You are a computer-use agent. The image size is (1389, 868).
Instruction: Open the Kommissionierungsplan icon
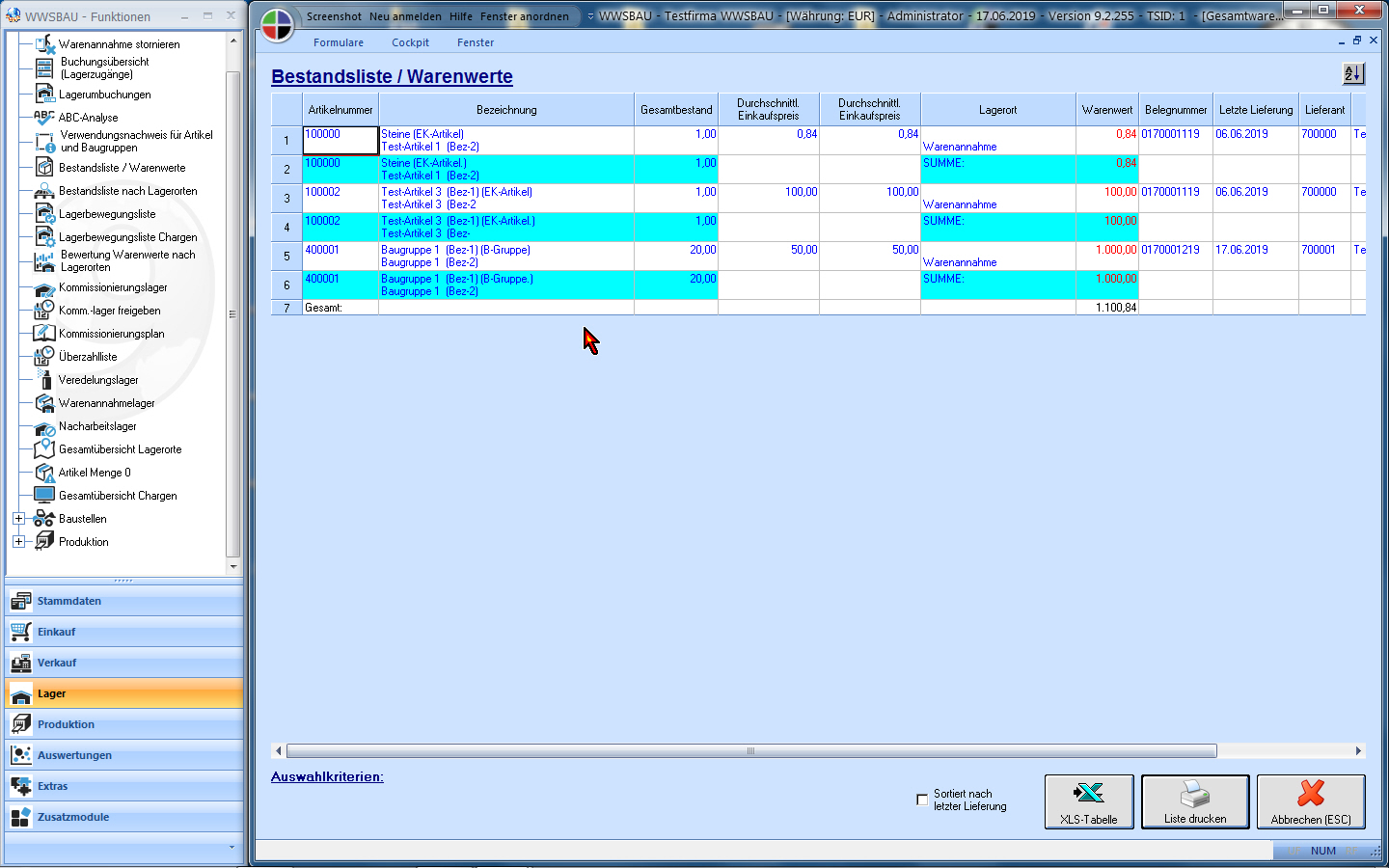click(44, 333)
